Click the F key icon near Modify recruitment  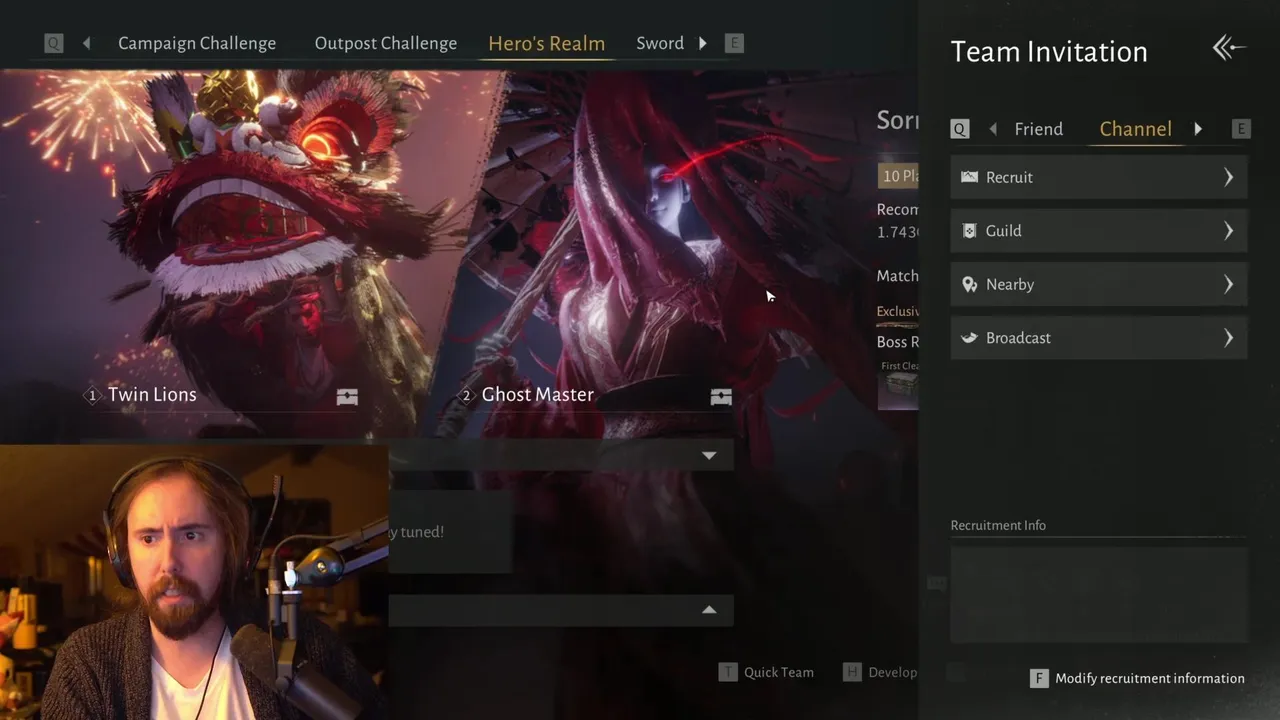pyautogui.click(x=1039, y=678)
